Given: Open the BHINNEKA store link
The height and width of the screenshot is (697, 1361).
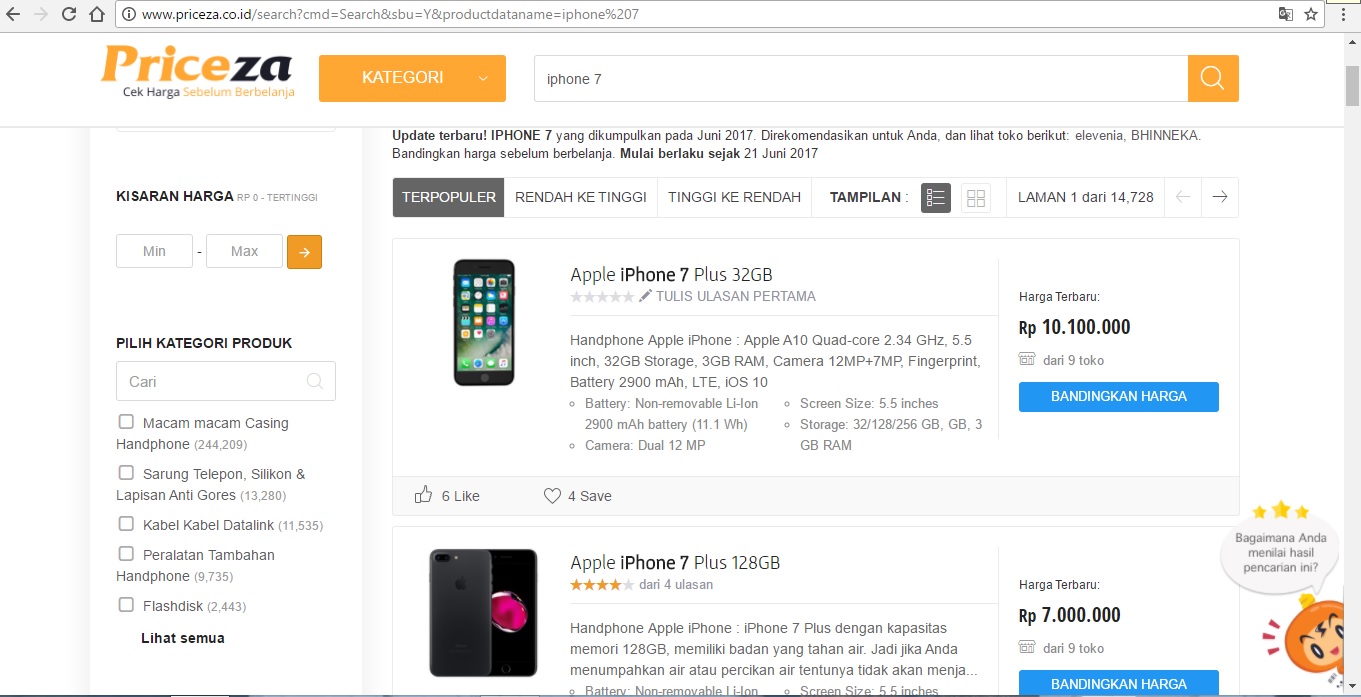Looking at the screenshot, I should [x=1165, y=135].
